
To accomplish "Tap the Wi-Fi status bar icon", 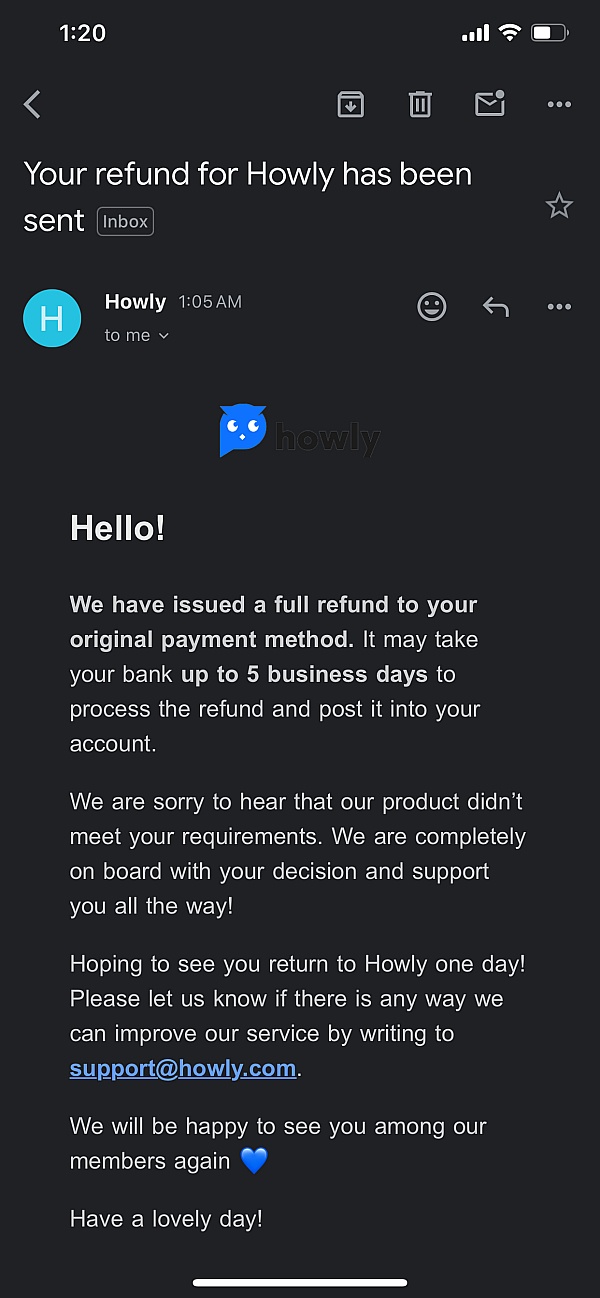I will tap(510, 33).
